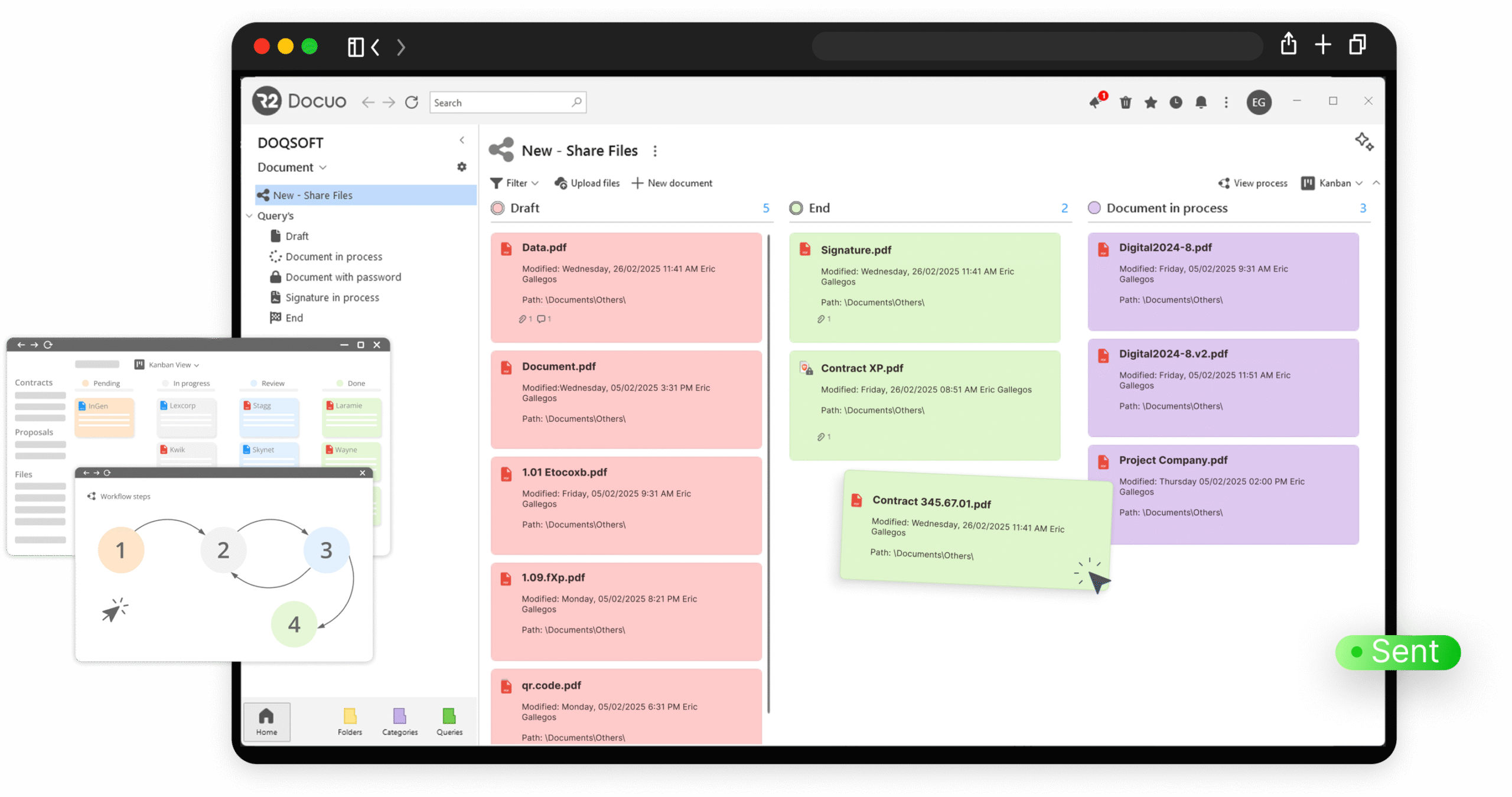Screen dimensions: 1512x797
Task: Open the trash bin icon in header
Action: tap(1125, 103)
